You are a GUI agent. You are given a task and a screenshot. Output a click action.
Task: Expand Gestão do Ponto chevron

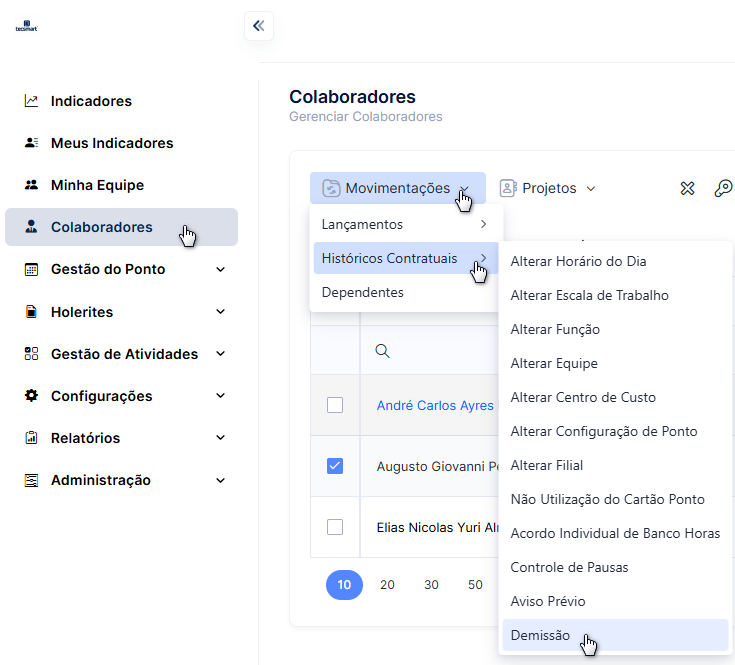(220, 269)
